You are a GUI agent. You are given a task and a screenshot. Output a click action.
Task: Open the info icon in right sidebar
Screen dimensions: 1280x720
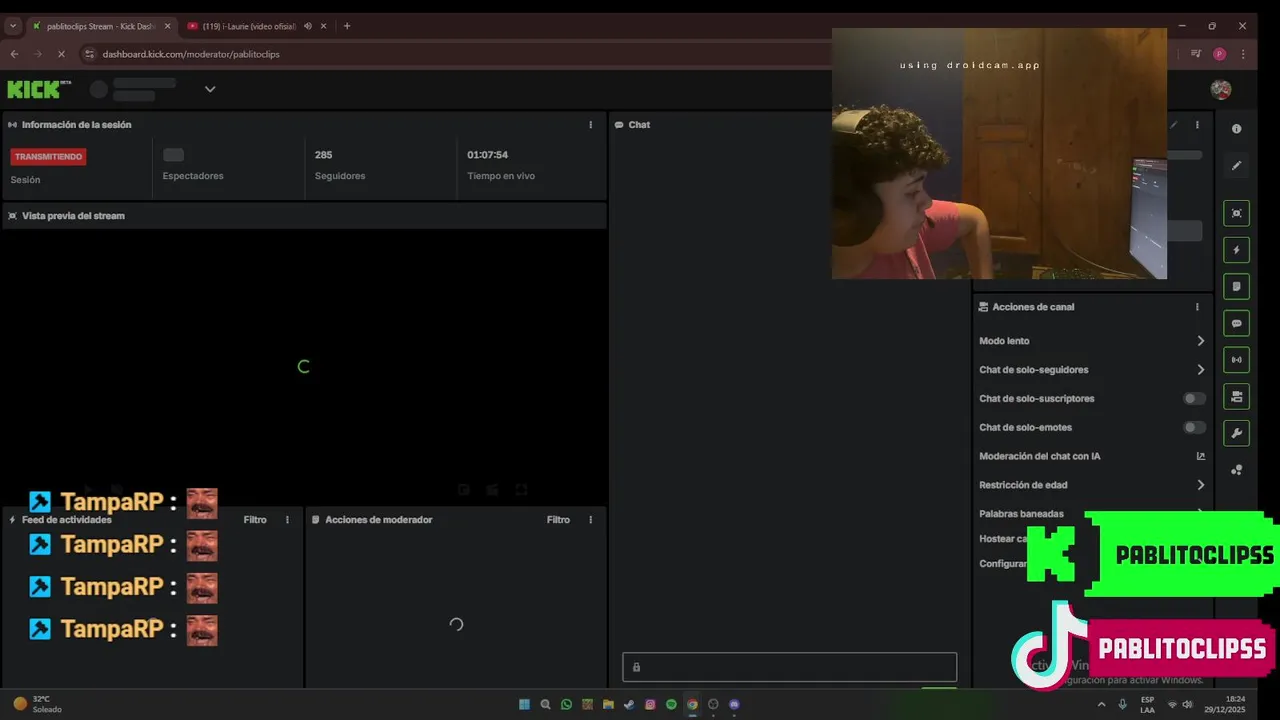(1237, 129)
